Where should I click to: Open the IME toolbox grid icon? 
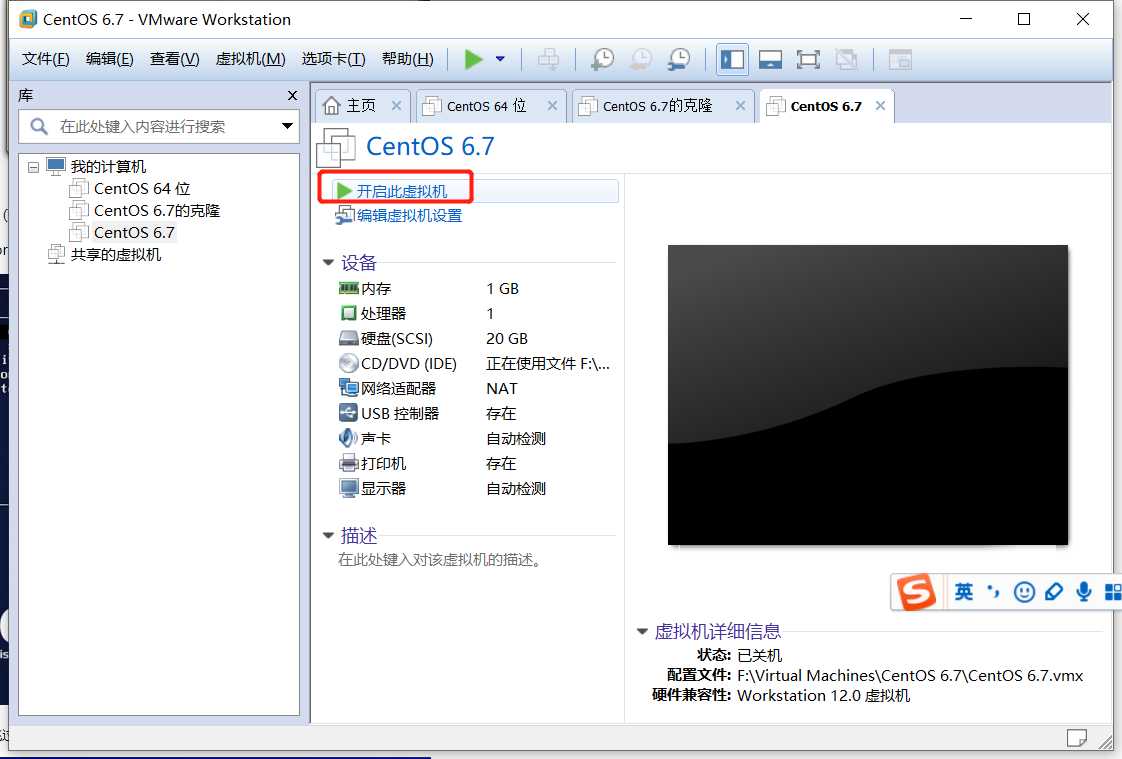[1113, 592]
